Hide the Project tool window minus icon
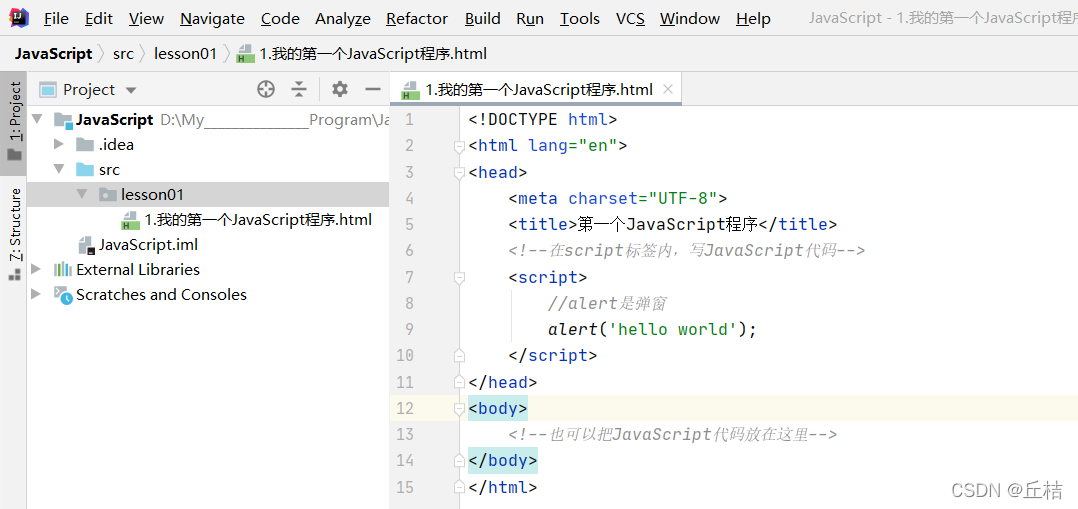The width and height of the screenshot is (1078, 509). (373, 89)
